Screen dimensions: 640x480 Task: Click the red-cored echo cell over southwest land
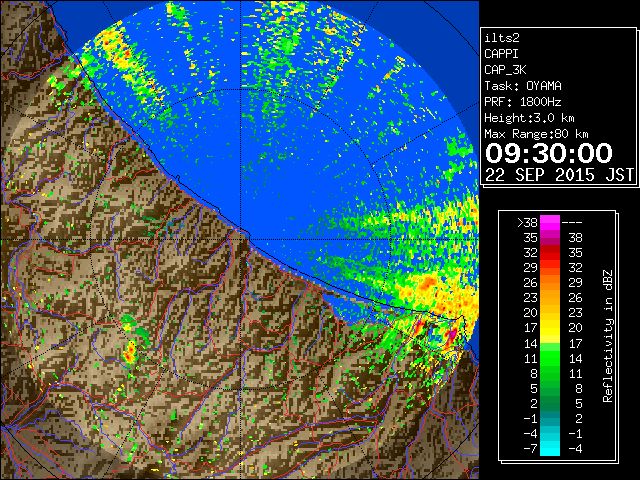pos(130,352)
